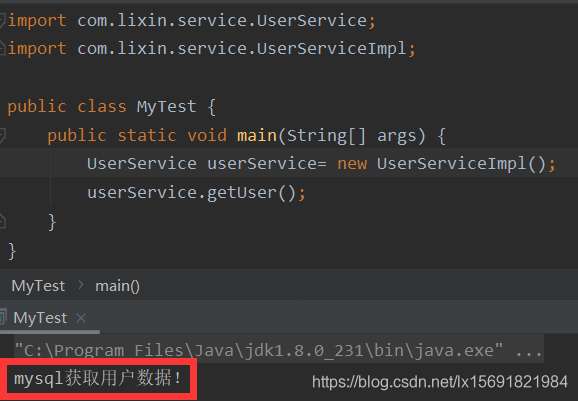Click the run tab icon left of MyTest
This screenshot has height=401, width=578.
click(x=3, y=318)
